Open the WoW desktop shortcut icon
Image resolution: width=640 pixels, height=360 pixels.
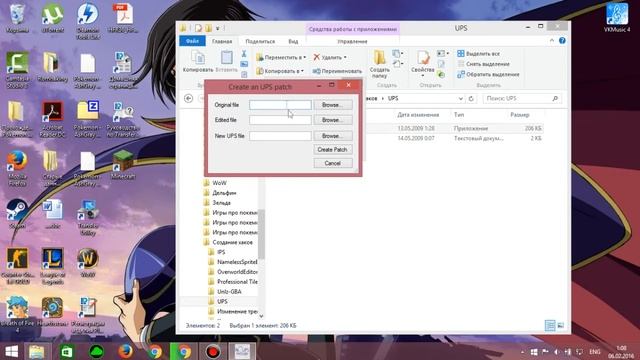tap(88, 263)
